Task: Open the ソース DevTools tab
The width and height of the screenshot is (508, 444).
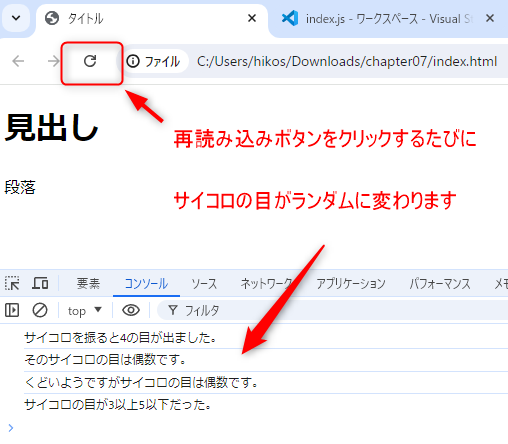Action: (x=204, y=284)
